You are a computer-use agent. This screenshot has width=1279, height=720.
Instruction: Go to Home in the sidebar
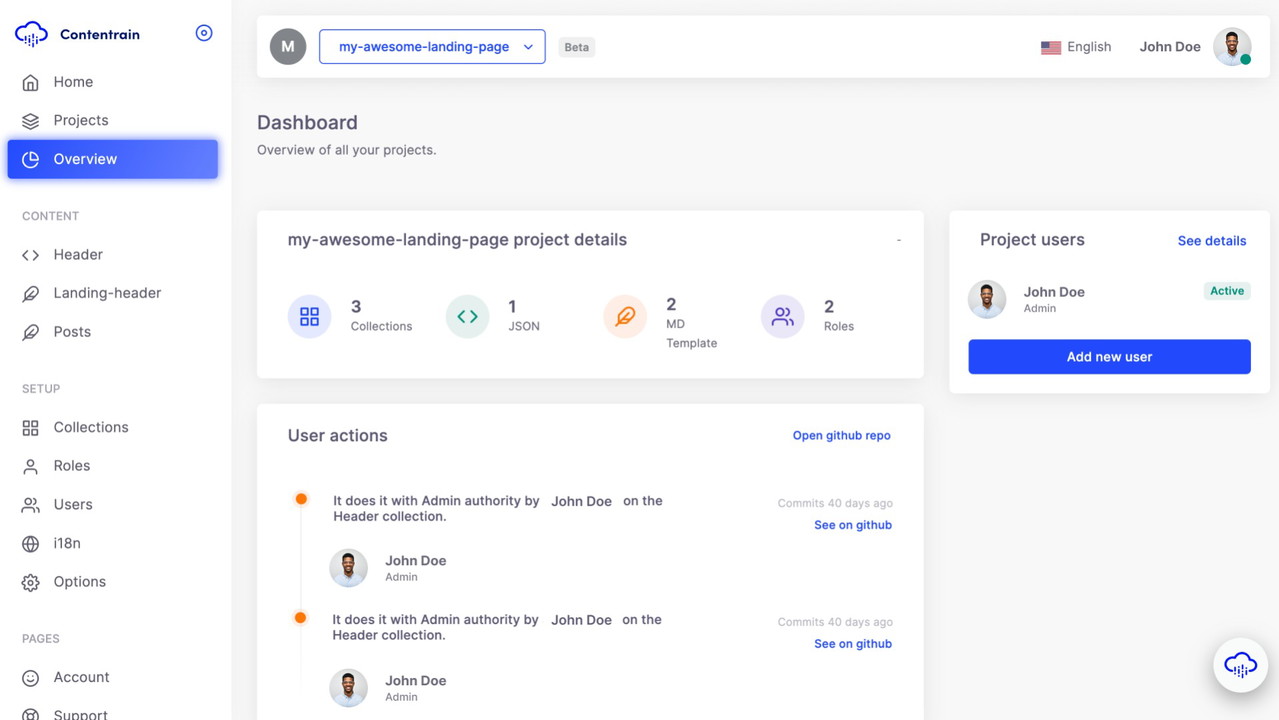73,82
